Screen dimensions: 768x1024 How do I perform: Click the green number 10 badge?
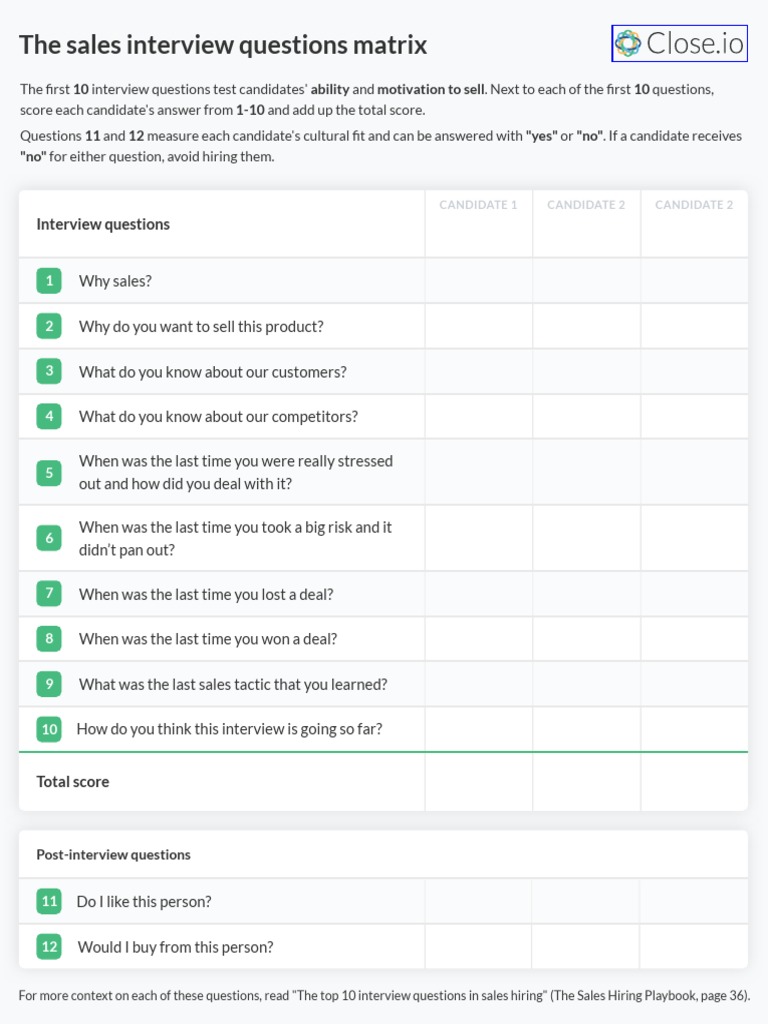point(49,729)
